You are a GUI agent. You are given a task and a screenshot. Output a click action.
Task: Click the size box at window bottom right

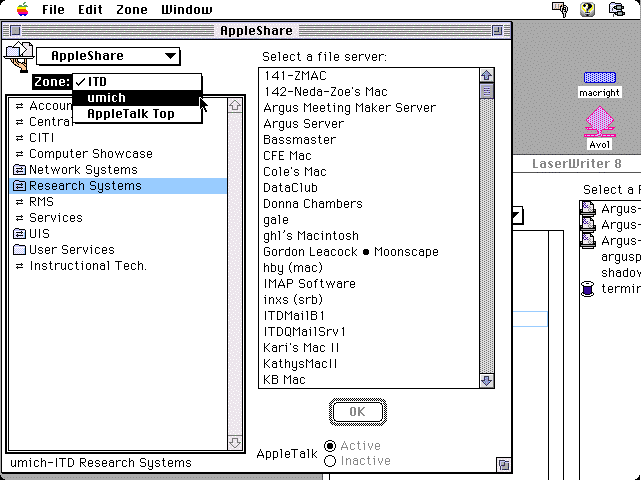point(504,465)
